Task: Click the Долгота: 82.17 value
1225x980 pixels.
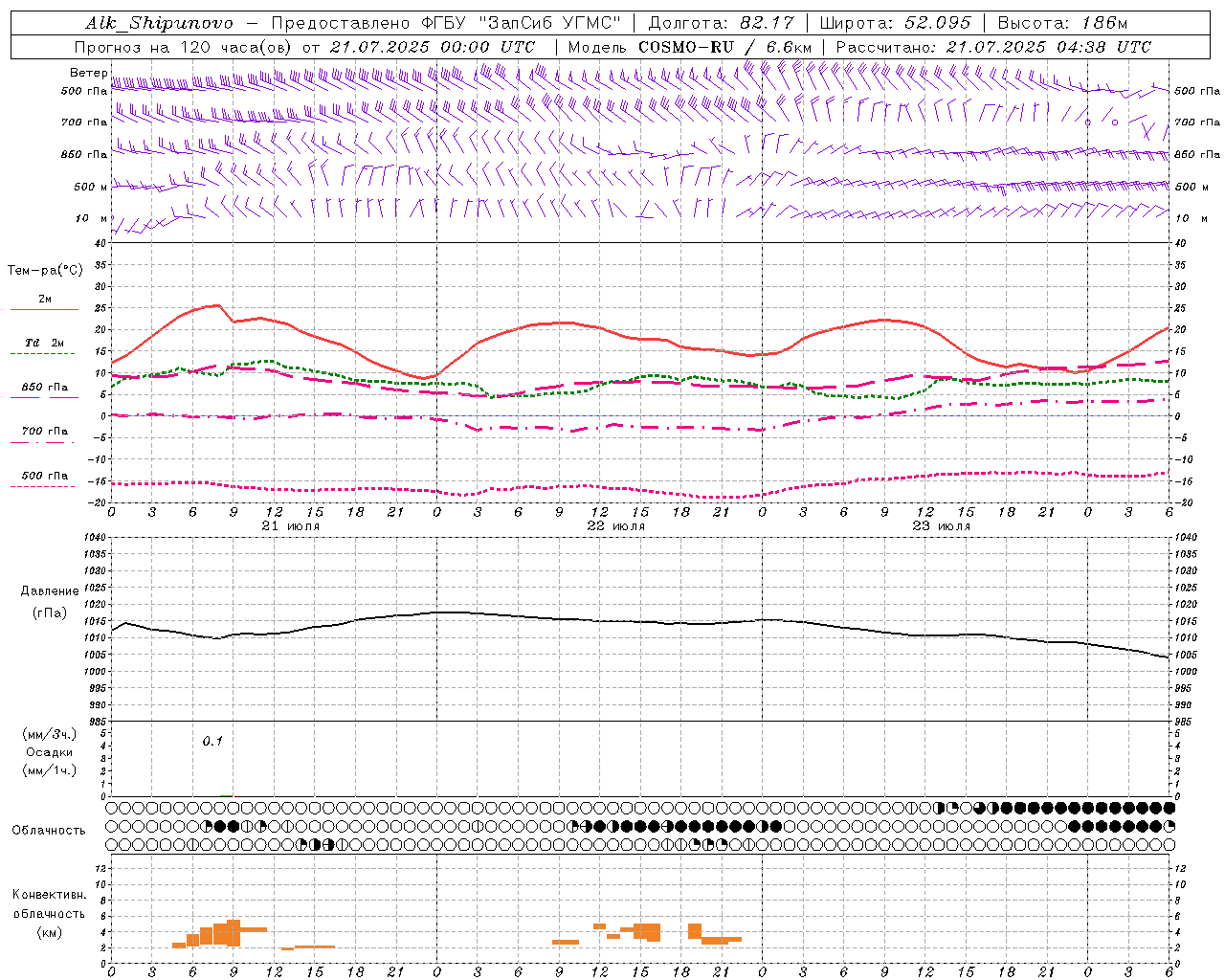Action: [720, 23]
